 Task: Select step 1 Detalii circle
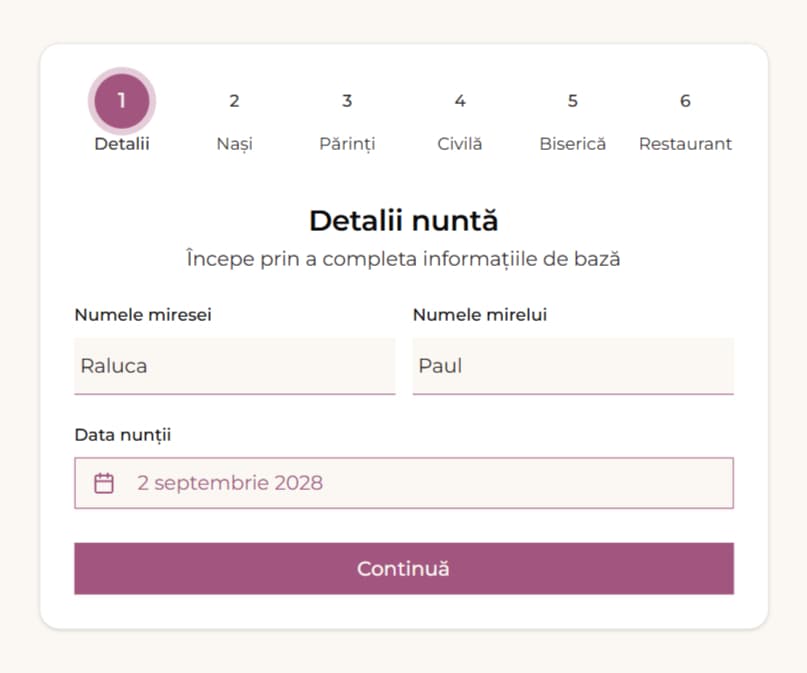[x=122, y=101]
